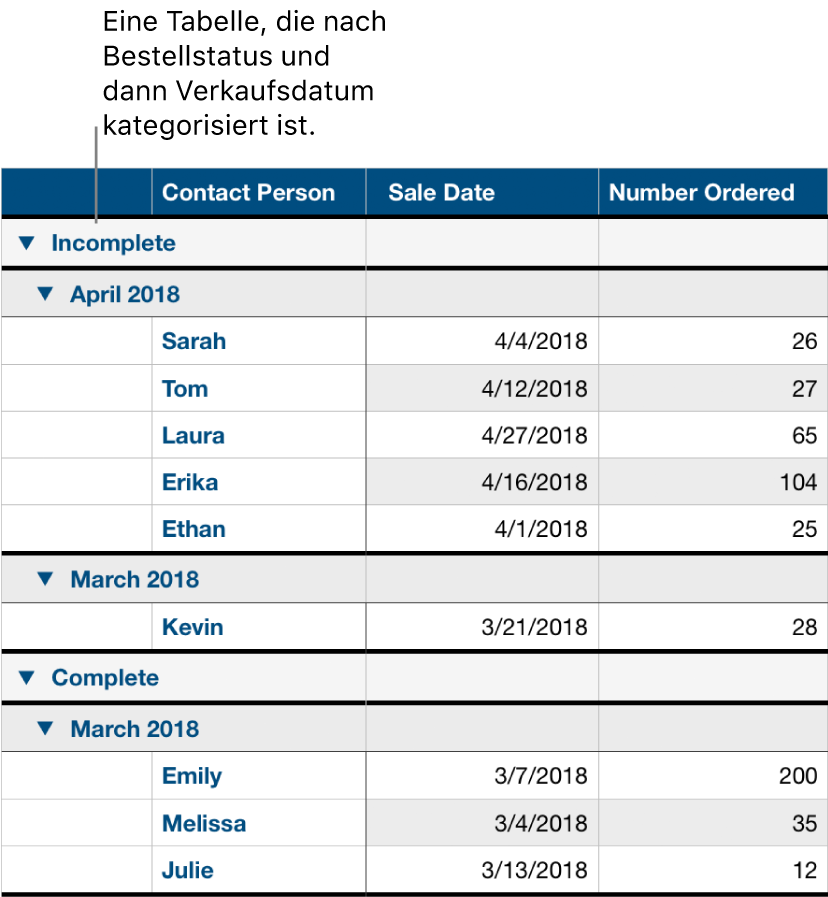The width and height of the screenshot is (828, 897).
Task: Click the Incomplete disclosure triangle icon
Action: pyautogui.click(x=26, y=242)
